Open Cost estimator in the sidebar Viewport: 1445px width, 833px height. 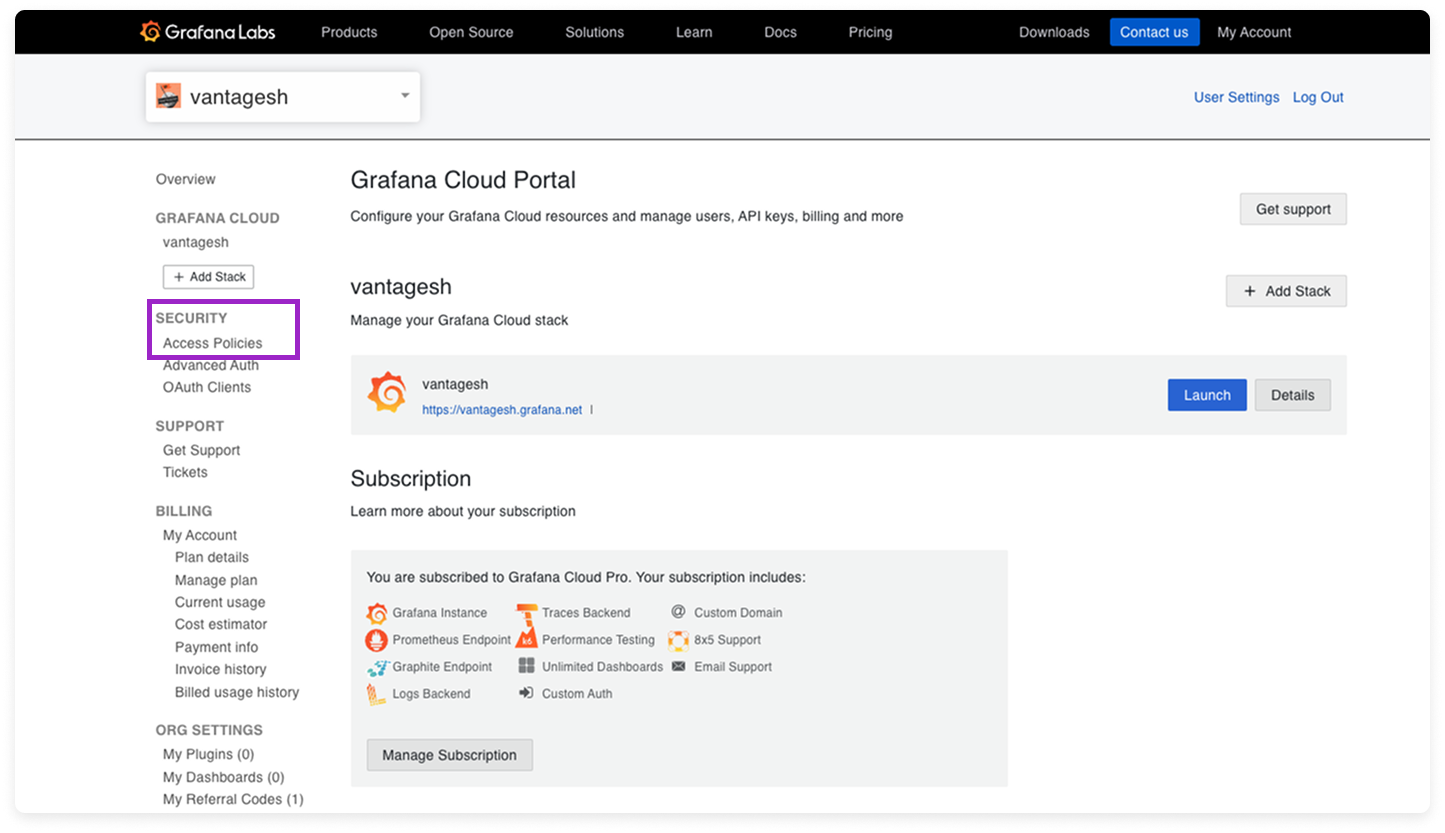[221, 624]
